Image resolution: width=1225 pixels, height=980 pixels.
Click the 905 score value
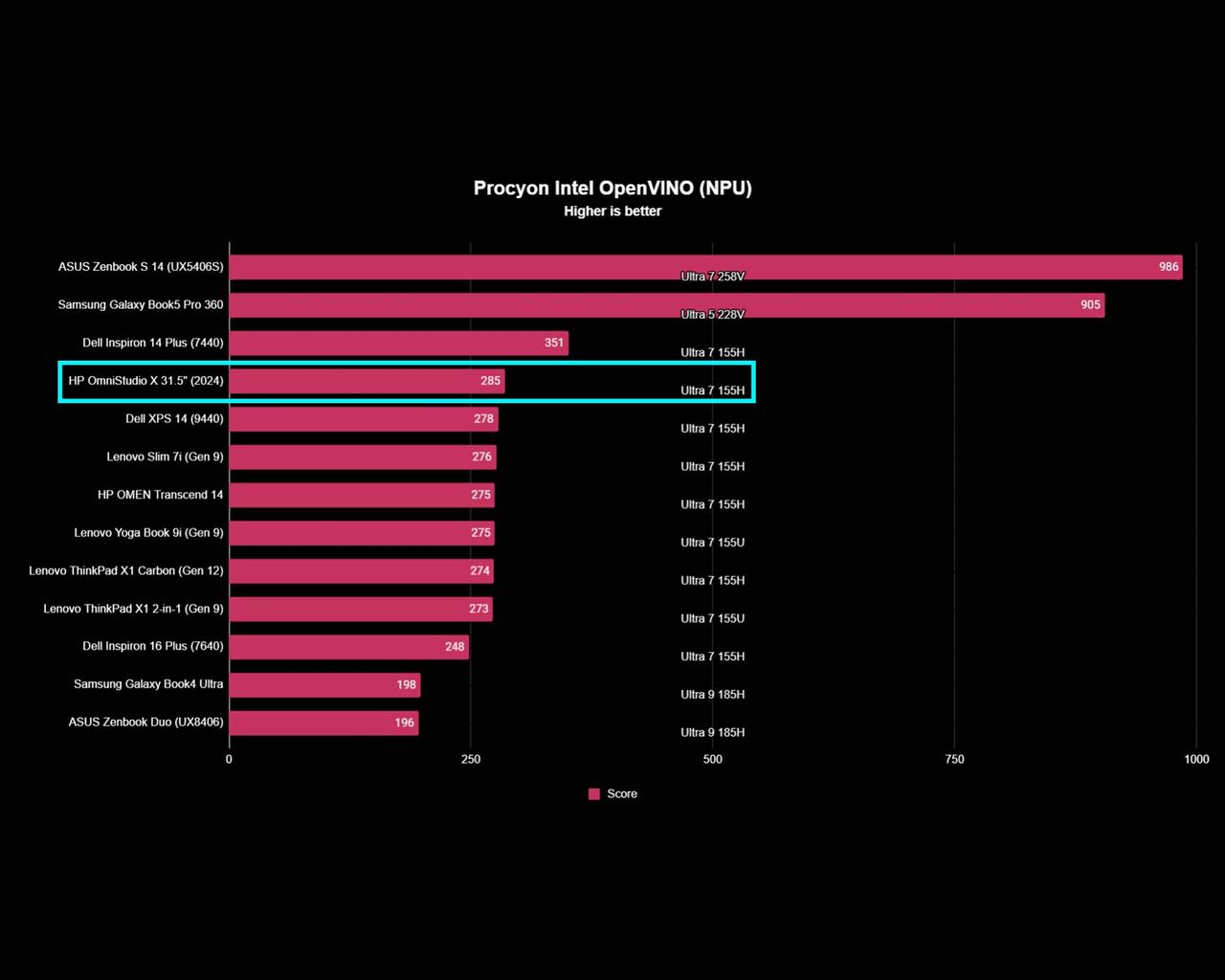pyautogui.click(x=1090, y=304)
